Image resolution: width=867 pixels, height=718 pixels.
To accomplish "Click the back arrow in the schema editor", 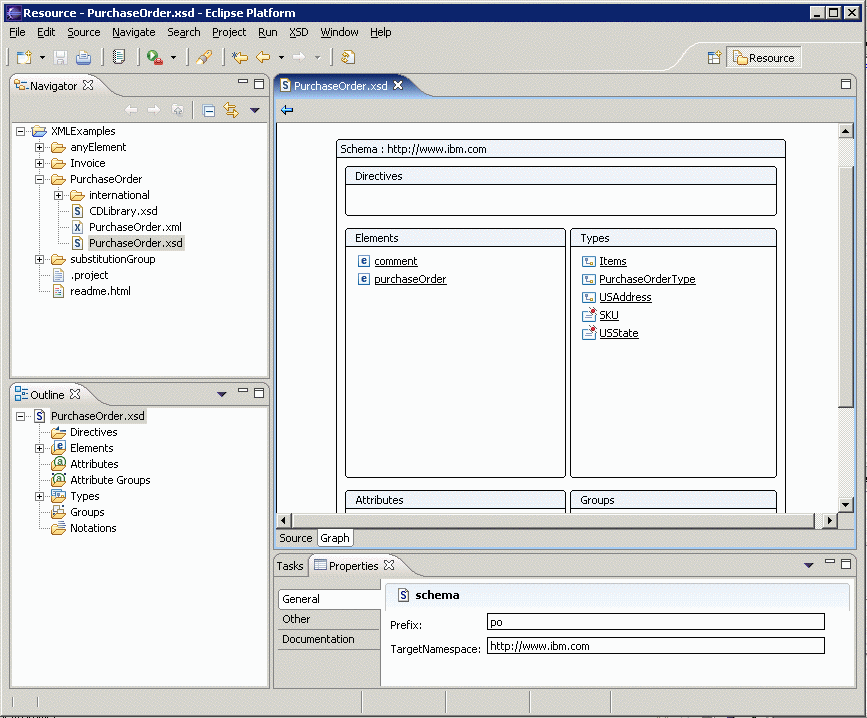I will click(x=287, y=110).
